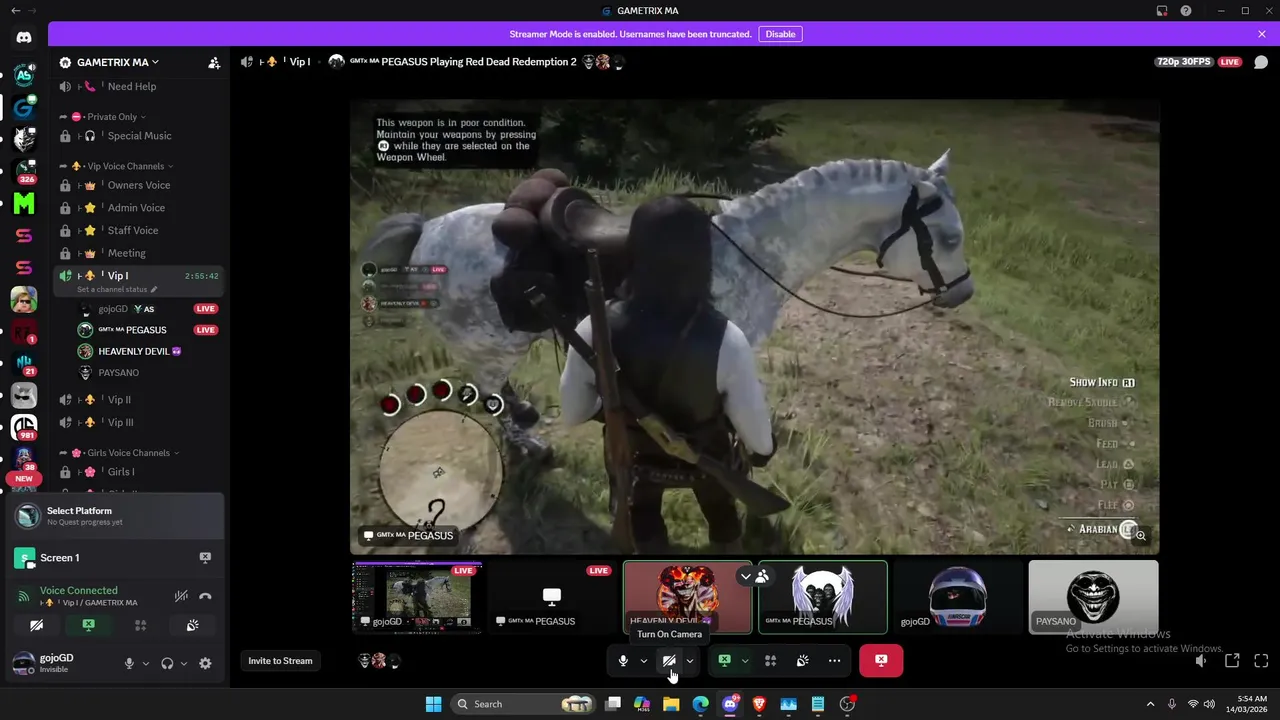Open File Explorer from the taskbar
Image resolution: width=1280 pixels, height=720 pixels.
point(671,704)
